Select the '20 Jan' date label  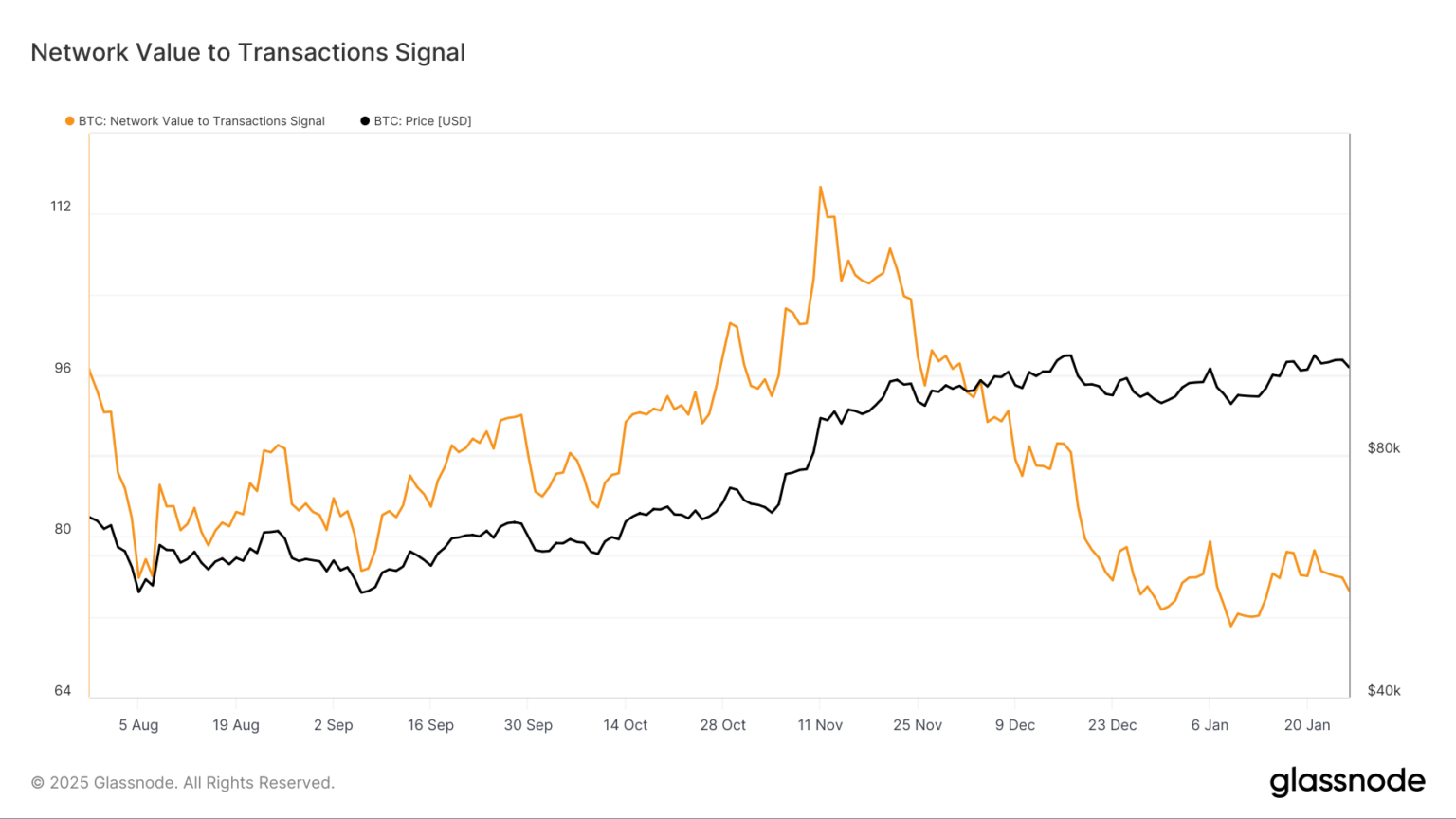[1307, 725]
